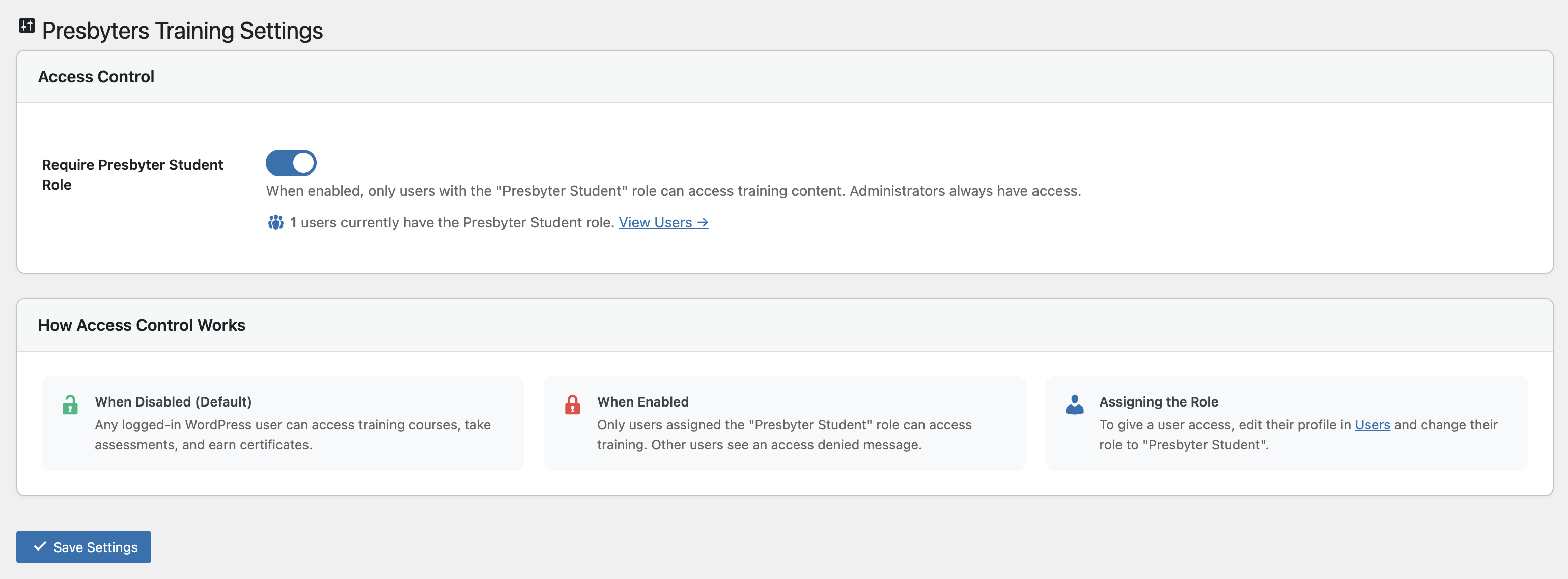Click checkmark icon on Save Settings button
The height and width of the screenshot is (579, 1568).
(40, 546)
